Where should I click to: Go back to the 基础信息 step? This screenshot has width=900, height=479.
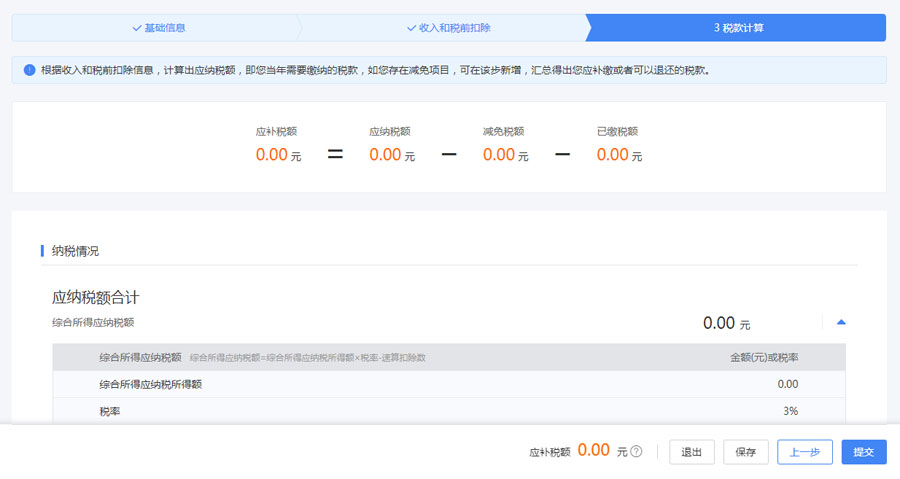tap(158, 28)
